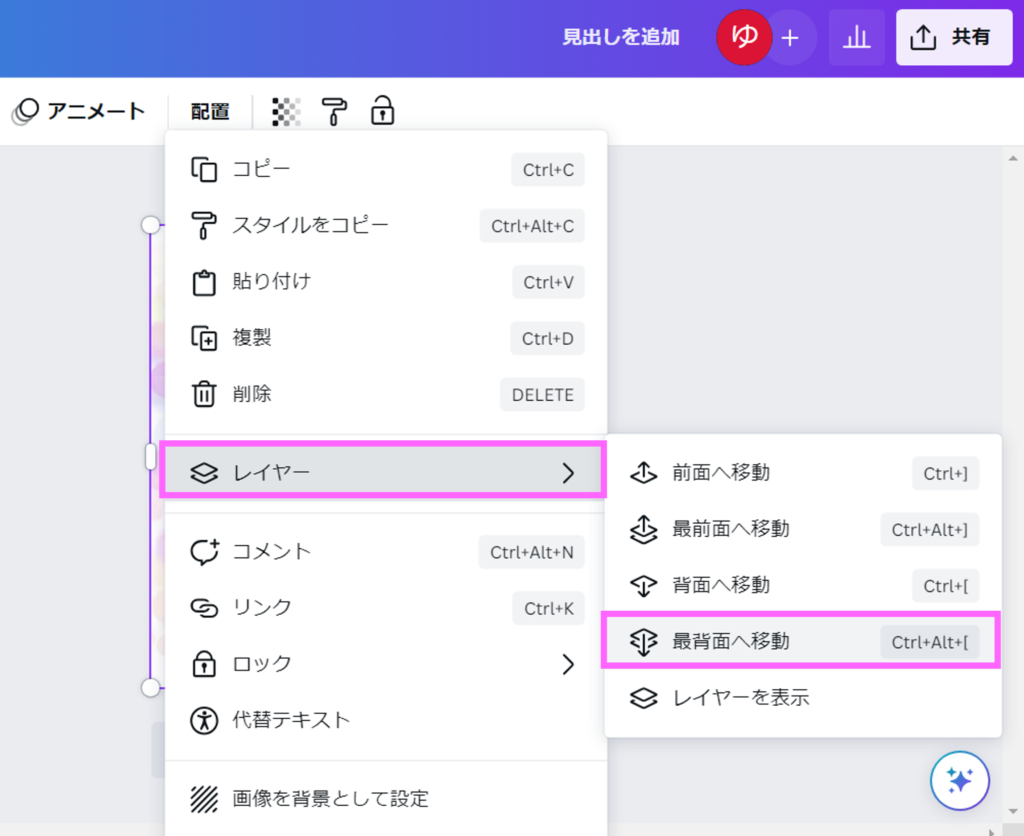The width and height of the screenshot is (1024, 836).
Task: Click the 見出しを追加 title field
Action: click(620, 38)
